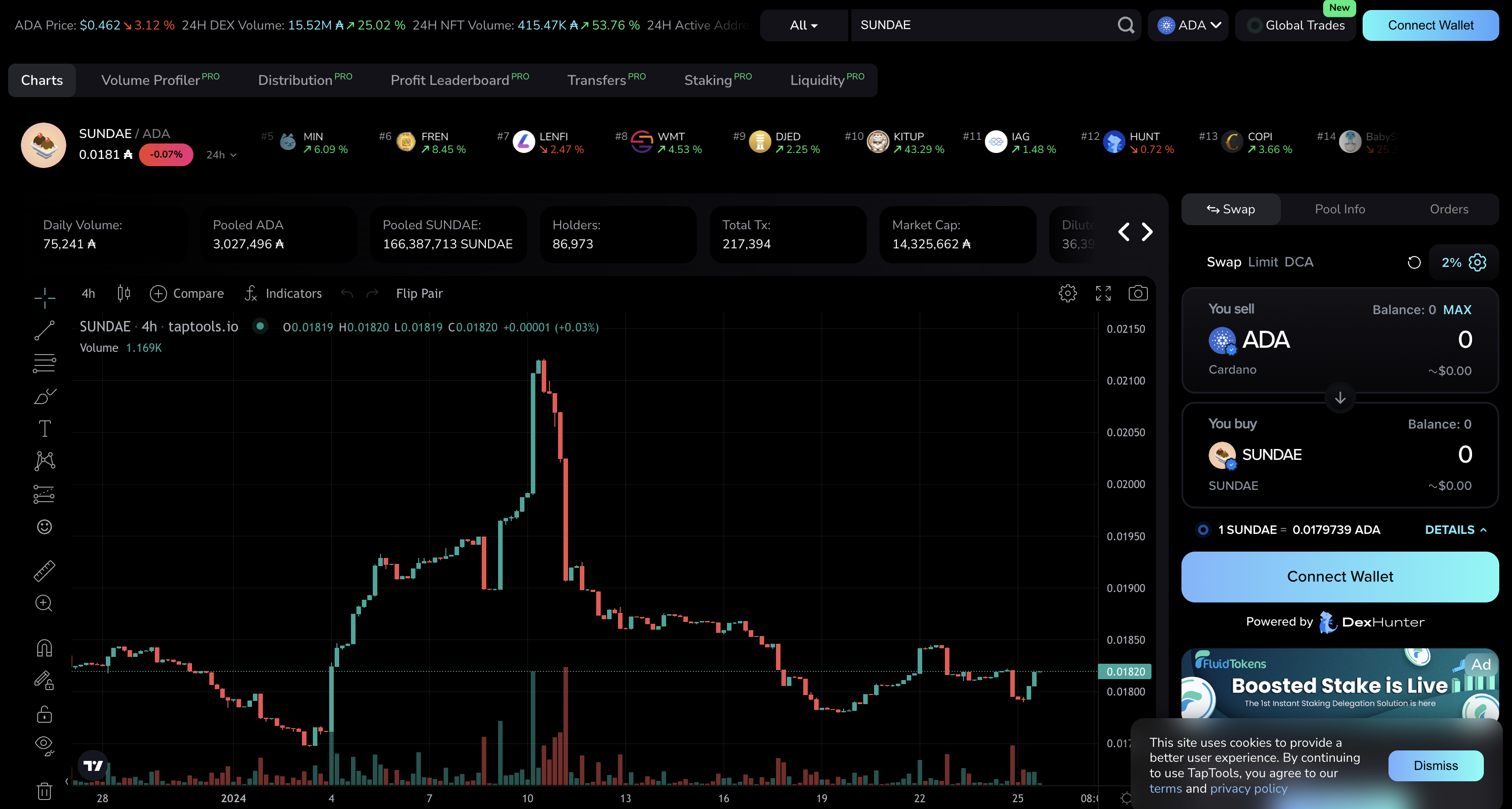Screen dimensions: 1512x809
Task: Select the brush drawing tool
Action: tap(44, 397)
